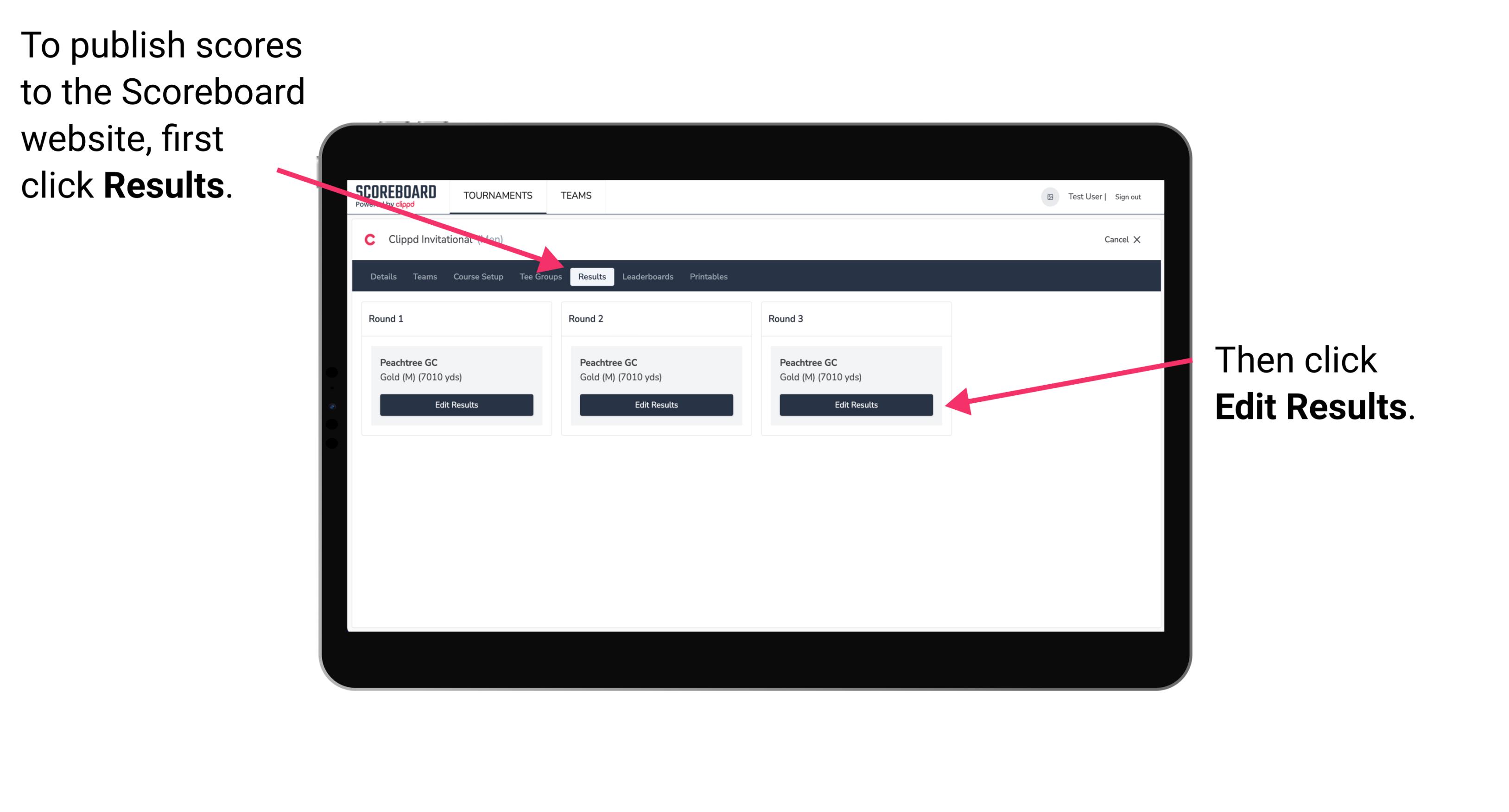
Task: Select the Results tab
Action: click(x=592, y=277)
